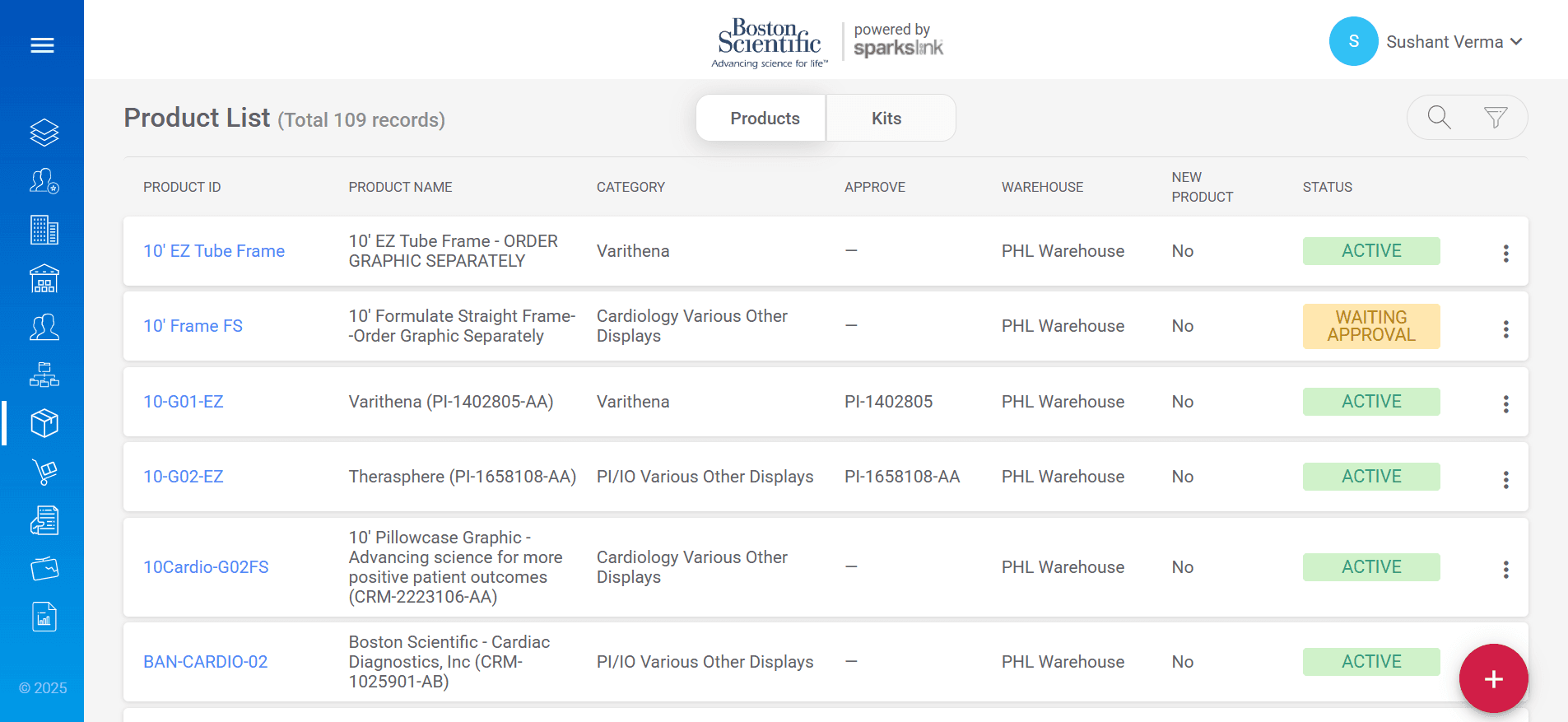The image size is (1568, 722).
Task: Click the WAREHOUSE column header
Action: [x=1042, y=187]
